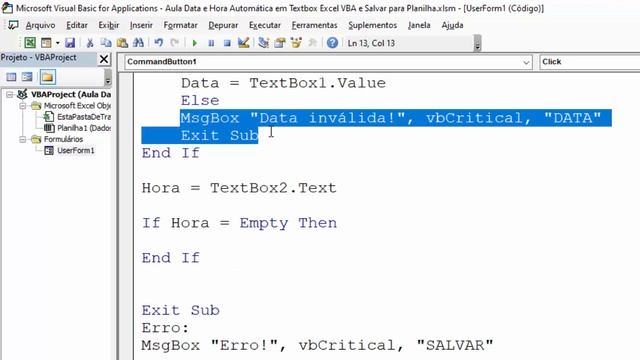Click the code margin indicator bar

(x=126, y=216)
